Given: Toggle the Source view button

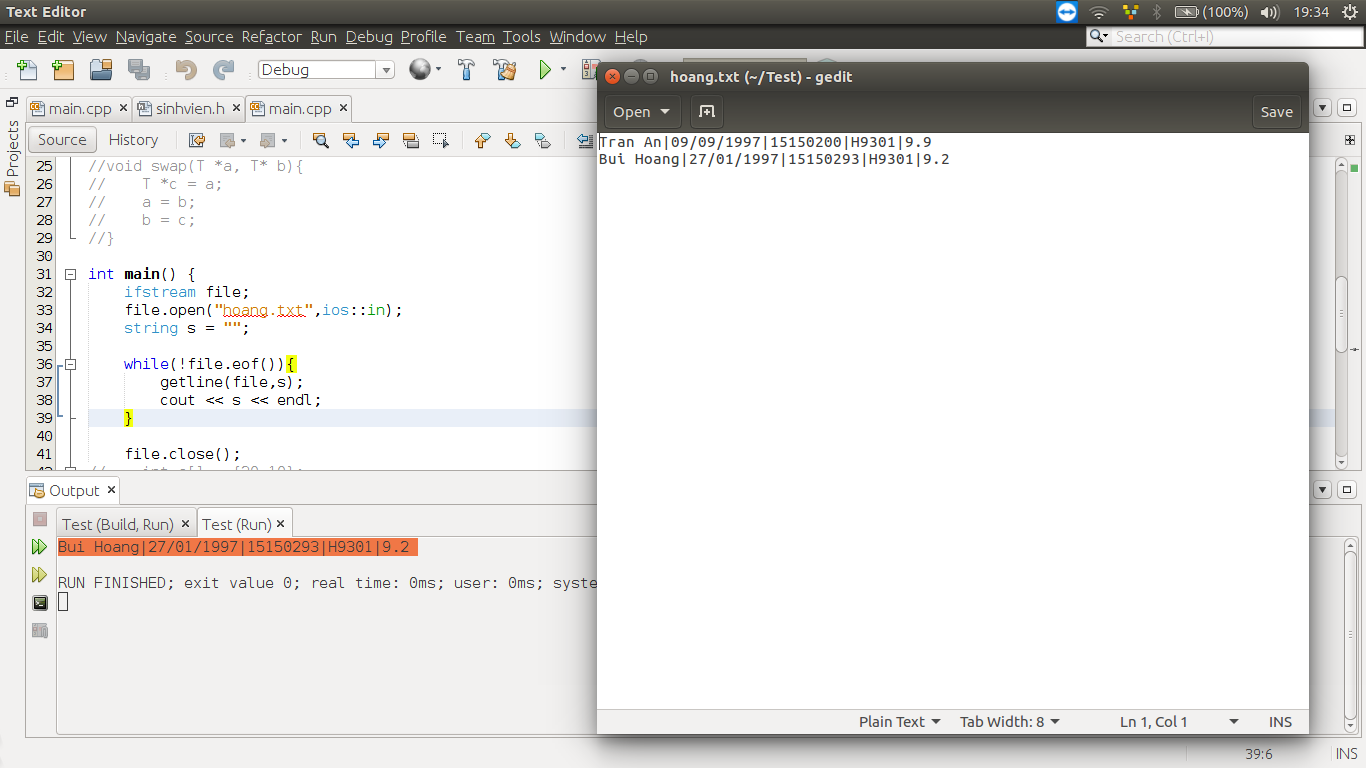Looking at the screenshot, I should pyautogui.click(x=62, y=140).
